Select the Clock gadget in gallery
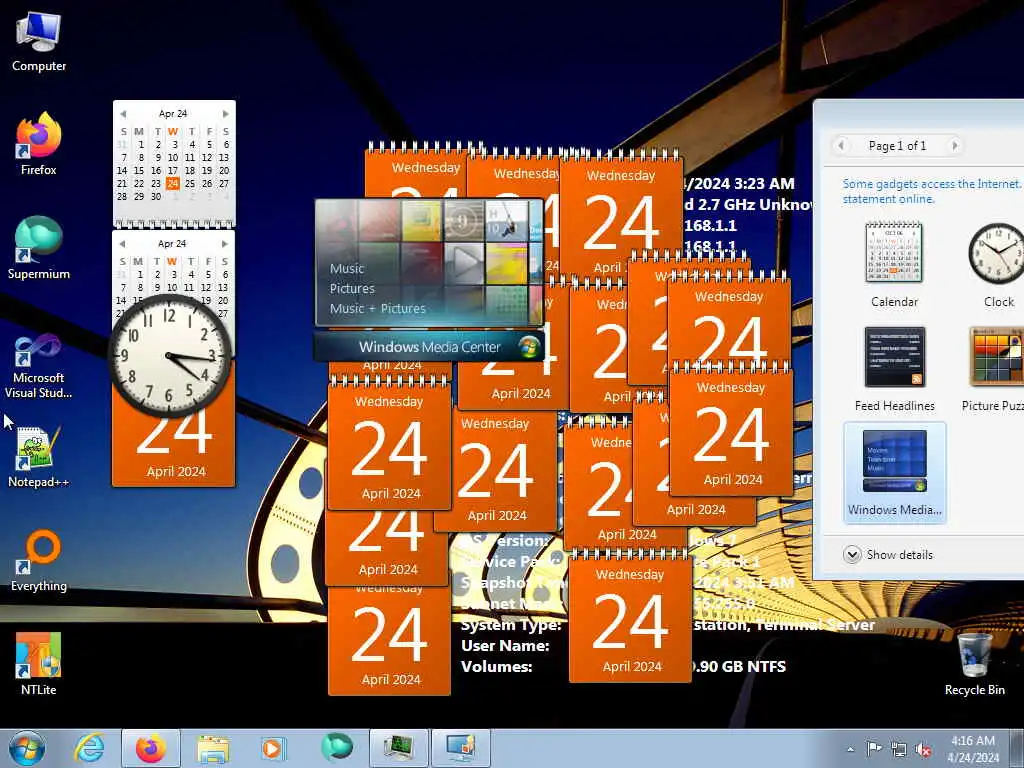This screenshot has height=768, width=1024. point(998,264)
